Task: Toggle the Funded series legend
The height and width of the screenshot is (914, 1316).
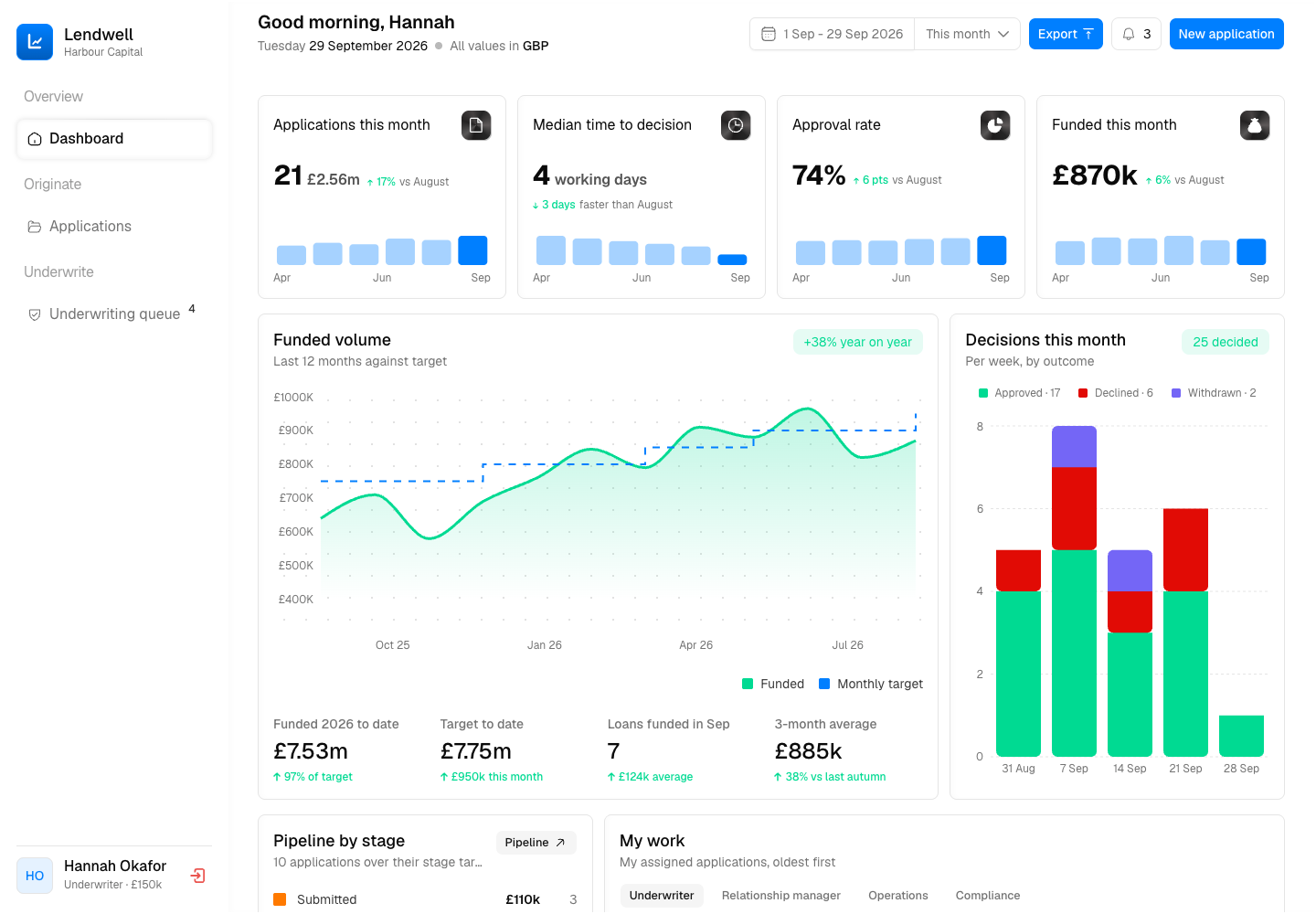Action: [x=773, y=684]
